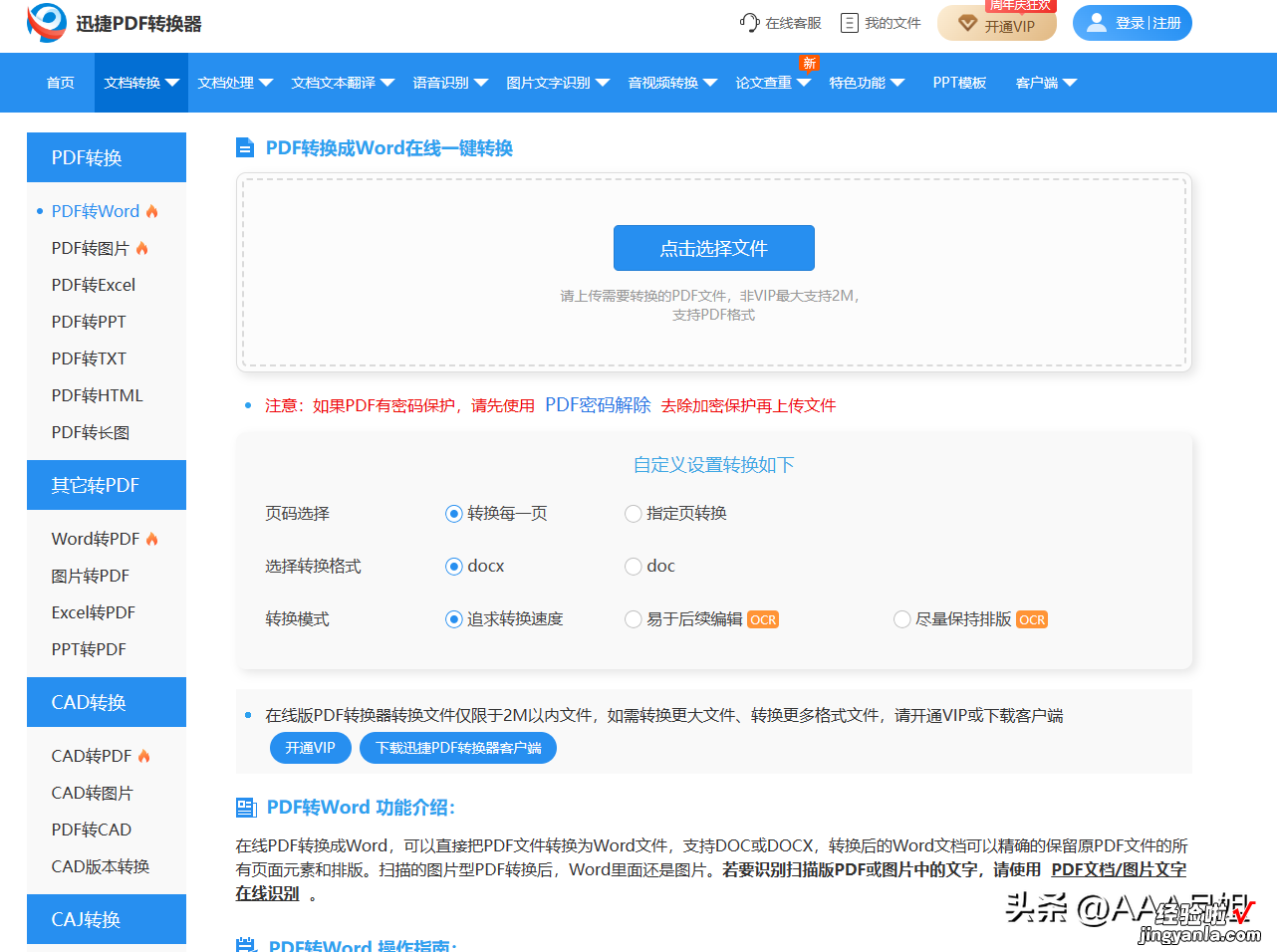1277x952 pixels.
Task: Open the PDF文档/图片文字 在线识别 link
Action: point(1119,869)
